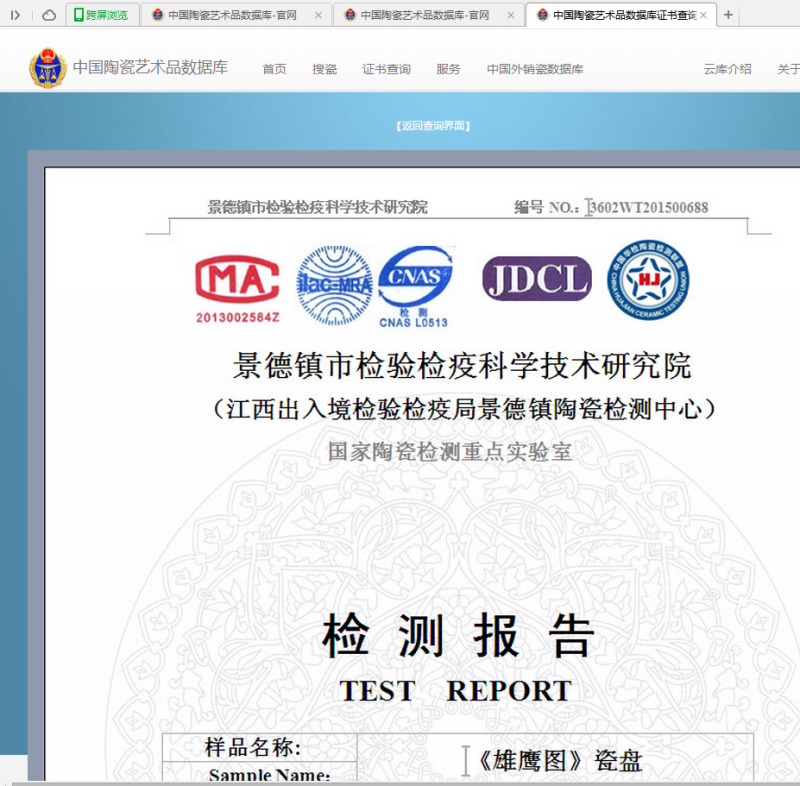Viewport: 800px width, 786px height.
Task: Click the cloud icon in browser tab bar
Action: tap(48, 15)
